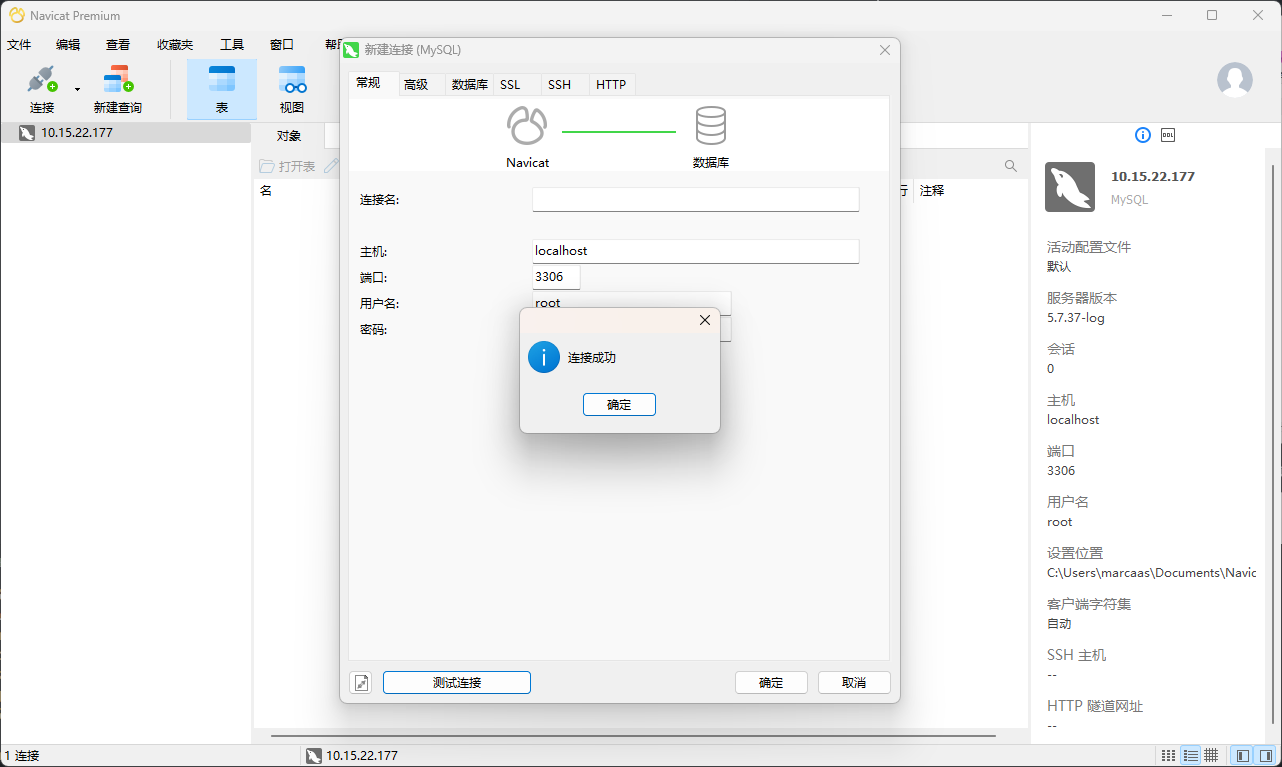Switch to list view in status bar
This screenshot has height=767, width=1282.
[x=1190, y=755]
